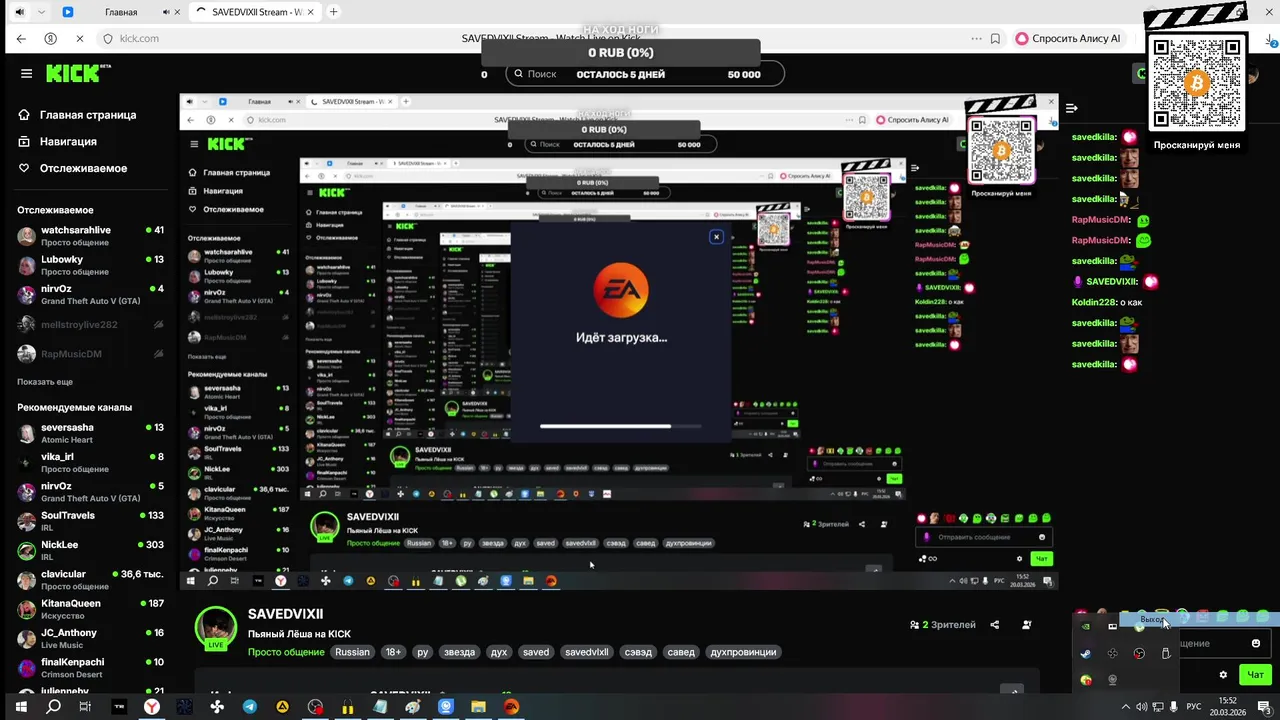
Task: Stop loading the page
Action: pyautogui.click(x=80, y=38)
